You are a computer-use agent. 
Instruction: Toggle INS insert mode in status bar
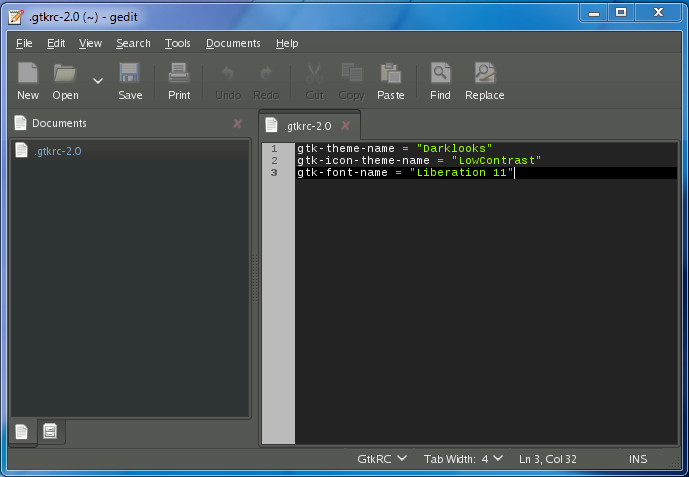click(x=637, y=459)
